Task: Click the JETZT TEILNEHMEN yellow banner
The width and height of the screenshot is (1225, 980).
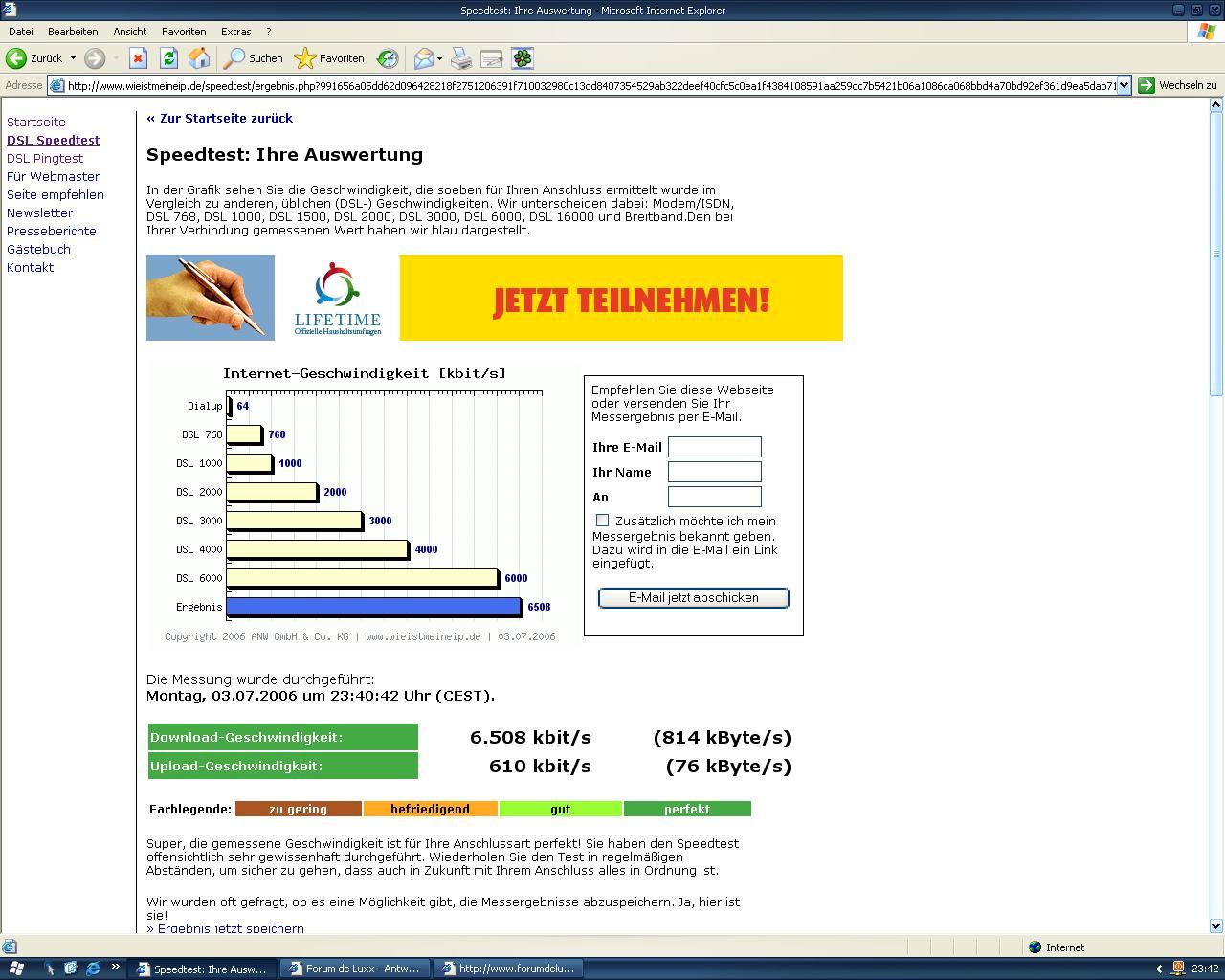Action: point(621,298)
